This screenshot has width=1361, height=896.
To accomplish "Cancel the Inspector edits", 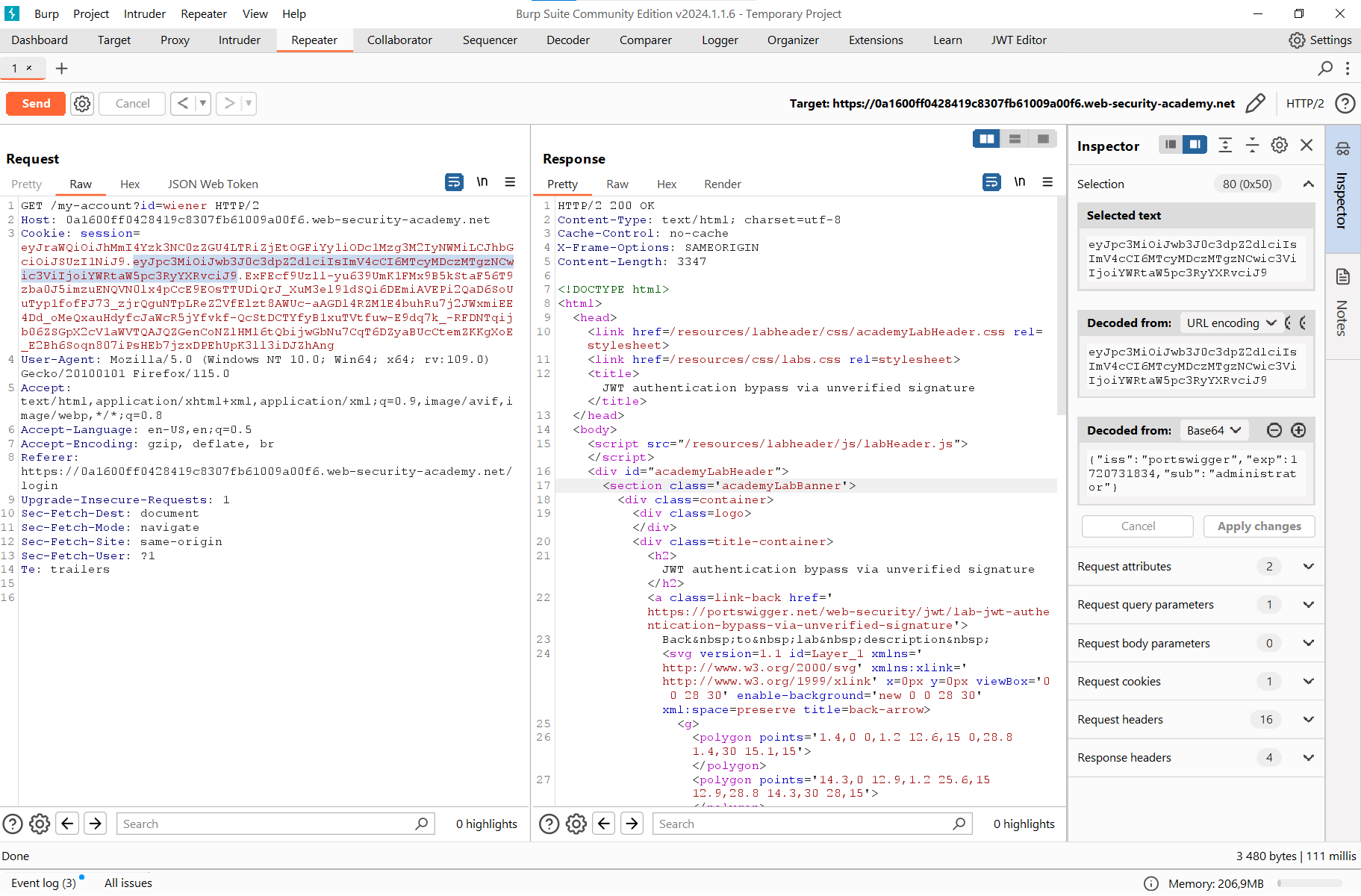I will (x=1138, y=526).
